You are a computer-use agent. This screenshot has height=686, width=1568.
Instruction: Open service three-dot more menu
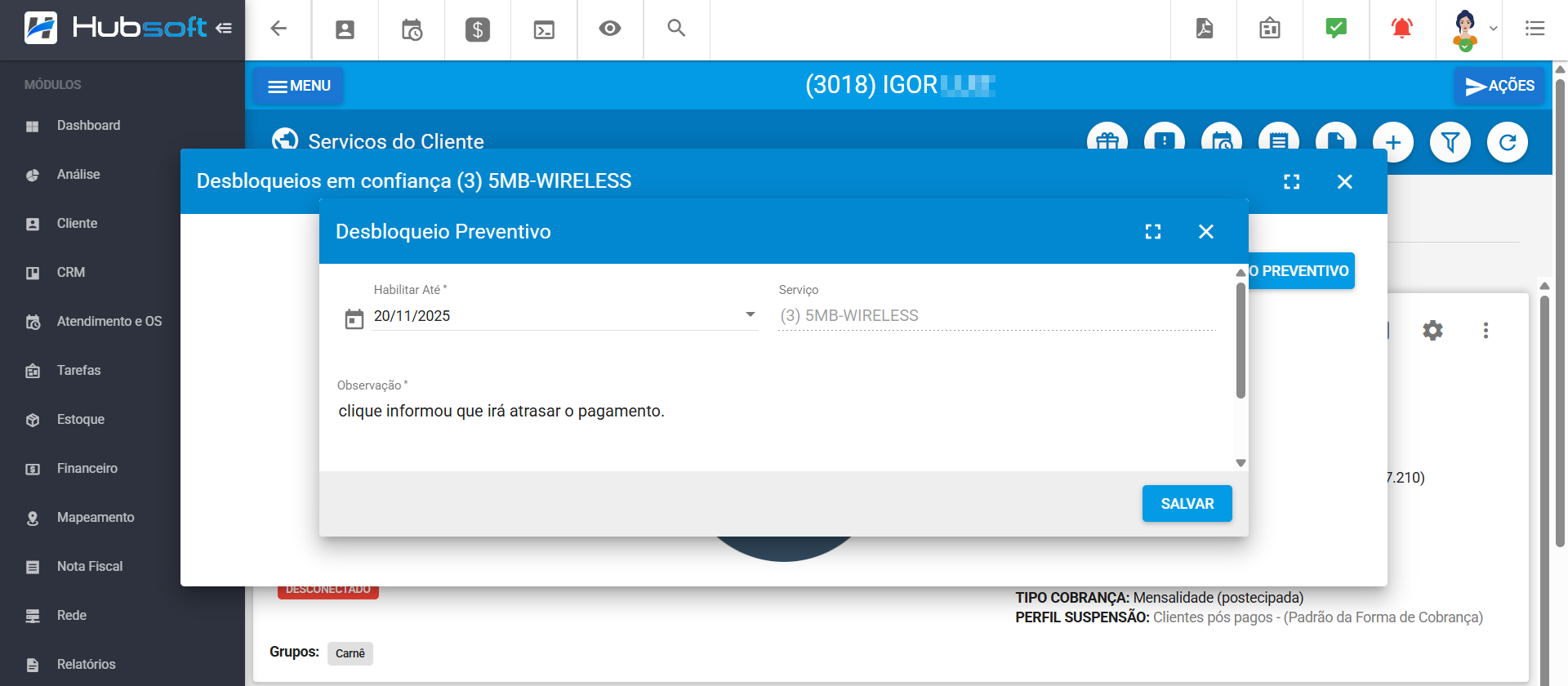pyautogui.click(x=1486, y=330)
